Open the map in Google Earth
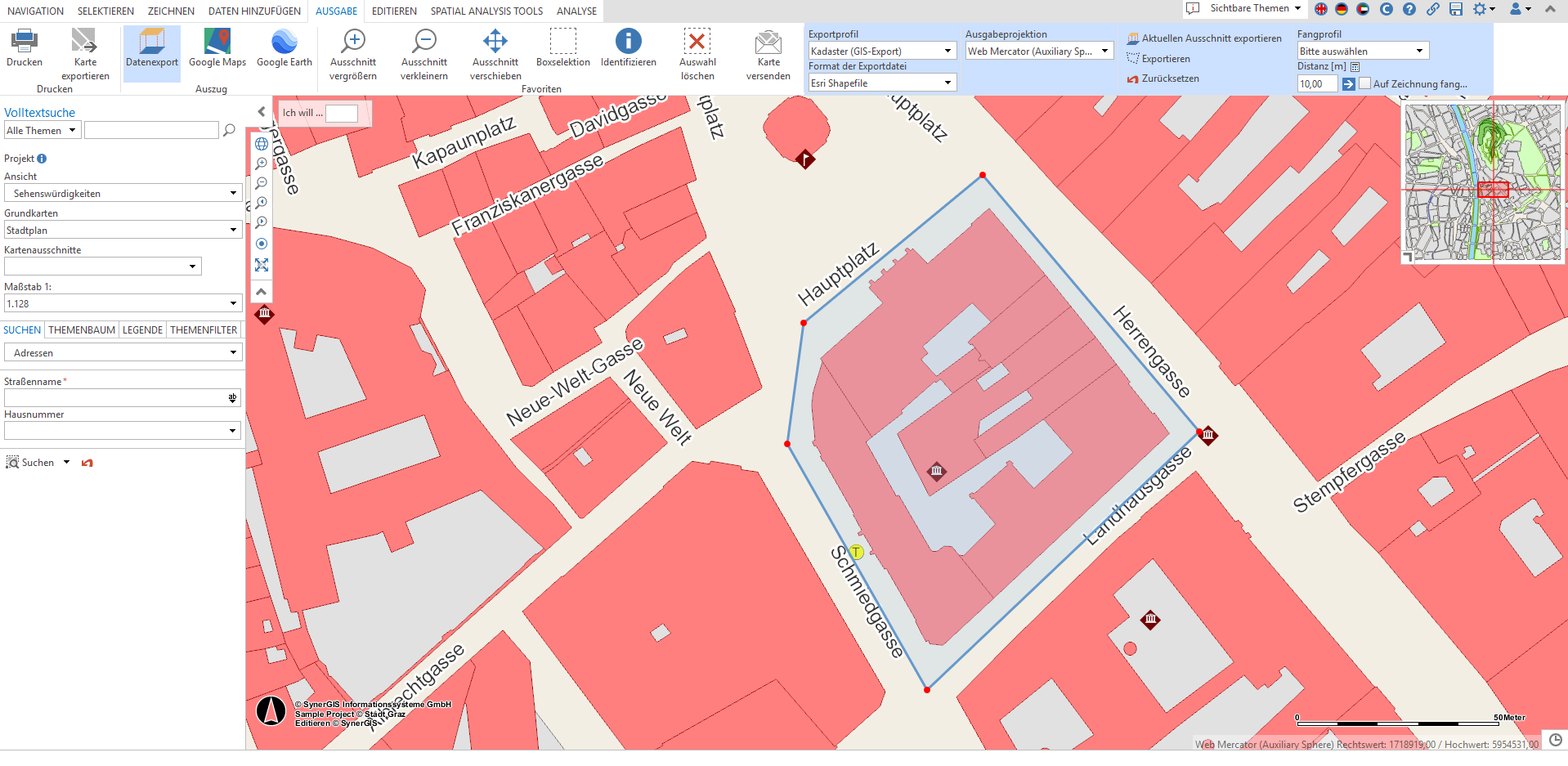Viewport: 1568px width, 766px height. coord(284,53)
